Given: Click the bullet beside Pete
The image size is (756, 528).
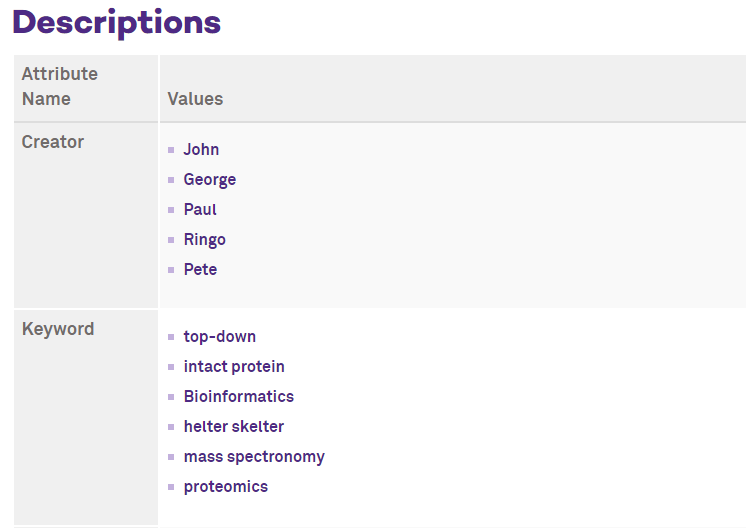Looking at the screenshot, I should [x=171, y=270].
